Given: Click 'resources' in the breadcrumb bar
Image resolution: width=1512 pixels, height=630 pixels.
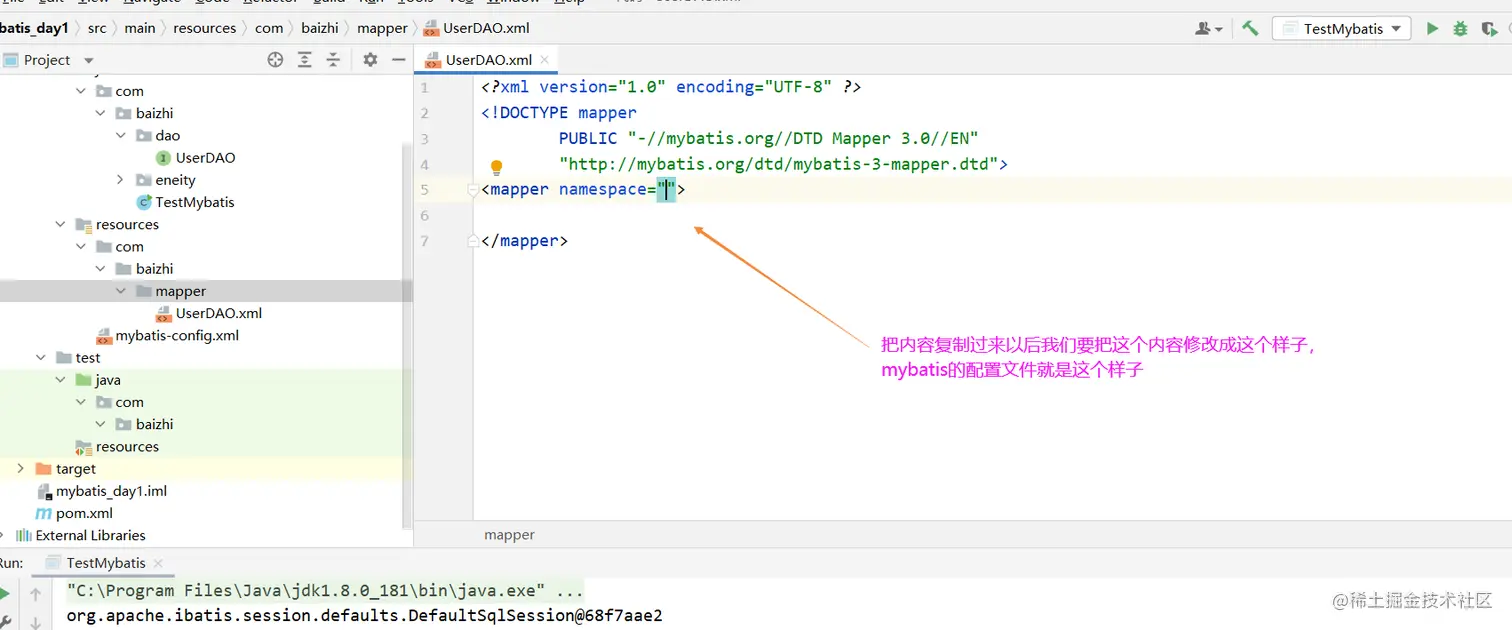Looking at the screenshot, I should [204, 28].
